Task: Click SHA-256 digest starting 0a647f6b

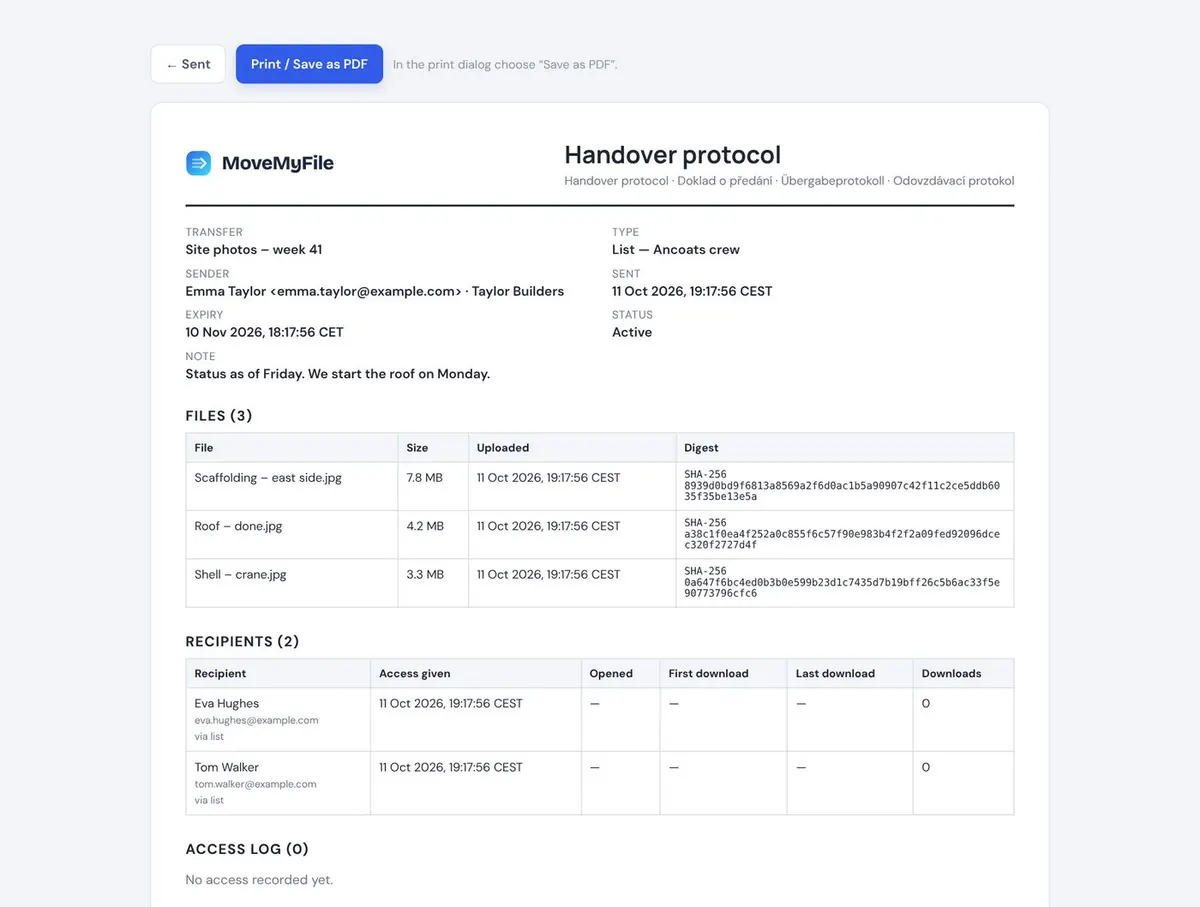Action: tap(842, 583)
